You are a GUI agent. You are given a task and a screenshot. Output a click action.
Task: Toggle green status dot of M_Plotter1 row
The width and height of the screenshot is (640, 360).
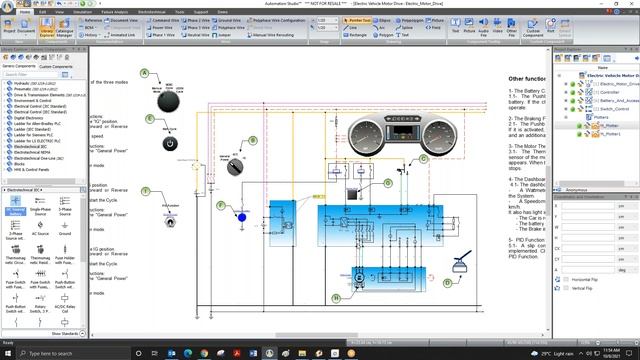pos(579,134)
